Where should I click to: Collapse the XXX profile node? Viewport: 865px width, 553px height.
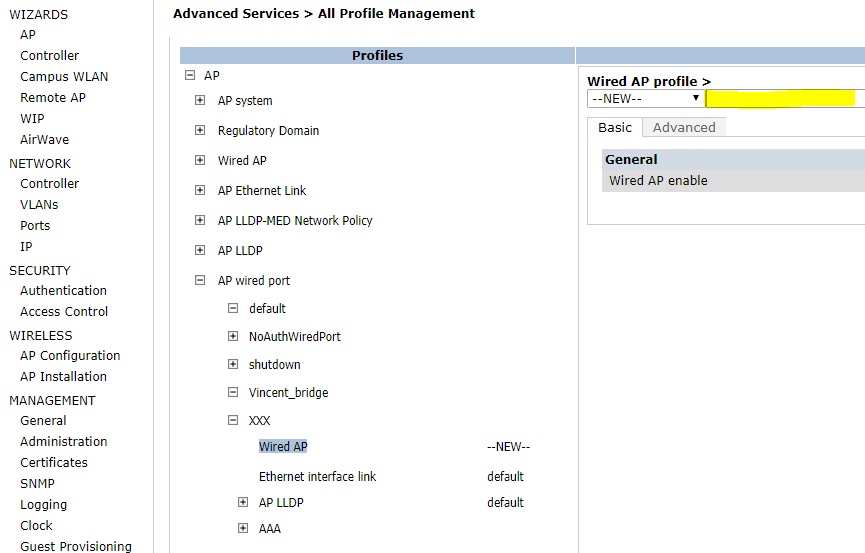point(233,421)
